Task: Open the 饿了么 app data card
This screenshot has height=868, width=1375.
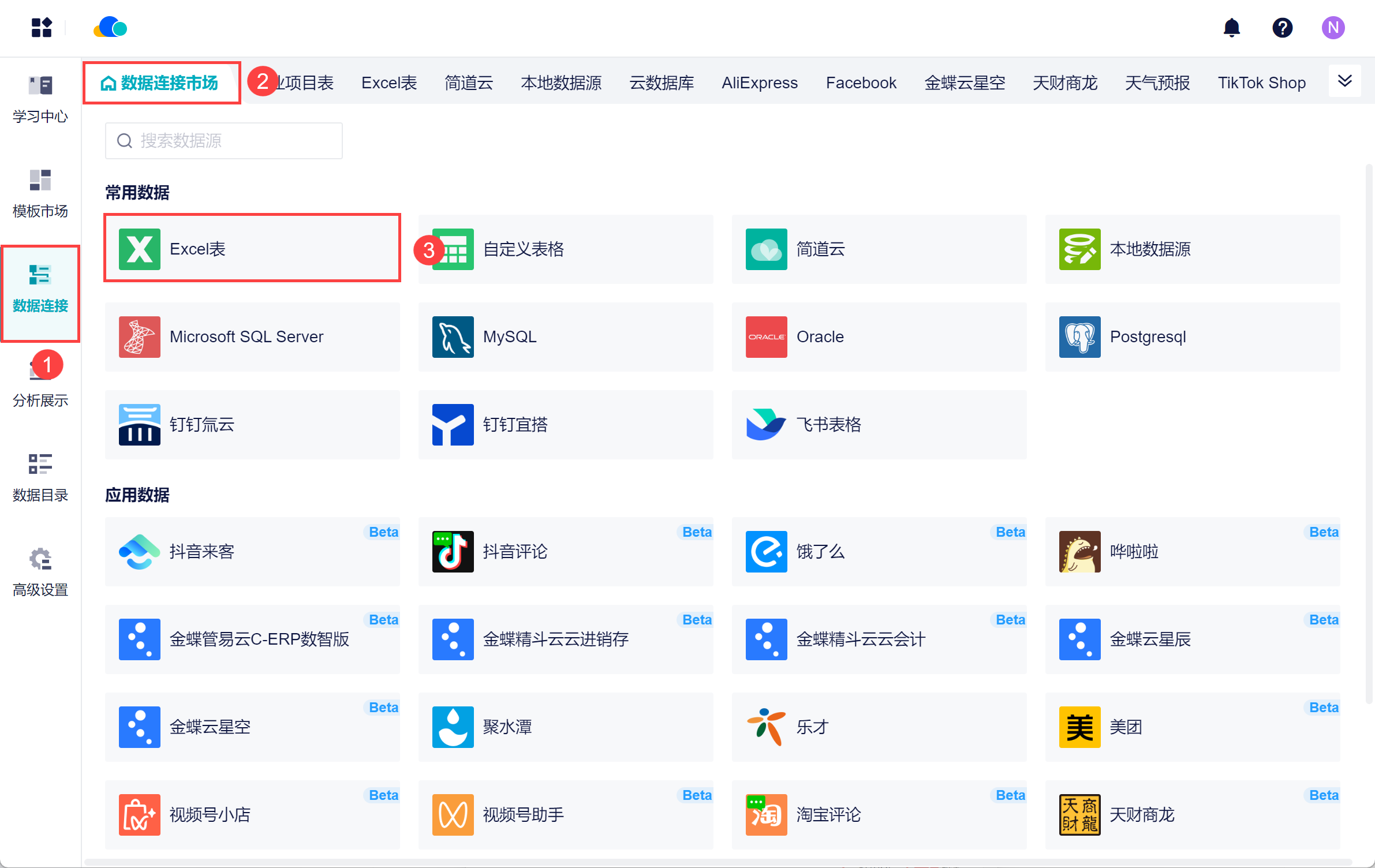Action: click(x=879, y=551)
